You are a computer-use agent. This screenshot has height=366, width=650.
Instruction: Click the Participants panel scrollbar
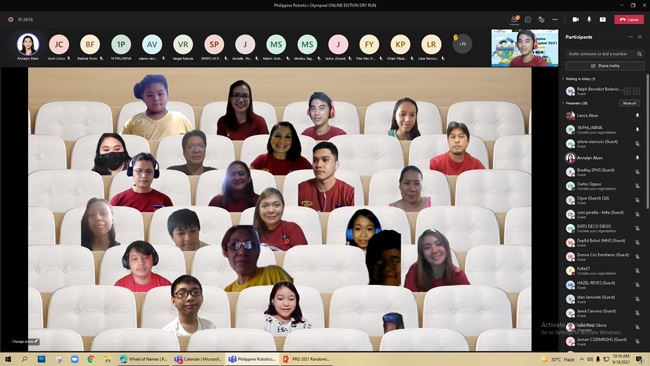pos(648,141)
